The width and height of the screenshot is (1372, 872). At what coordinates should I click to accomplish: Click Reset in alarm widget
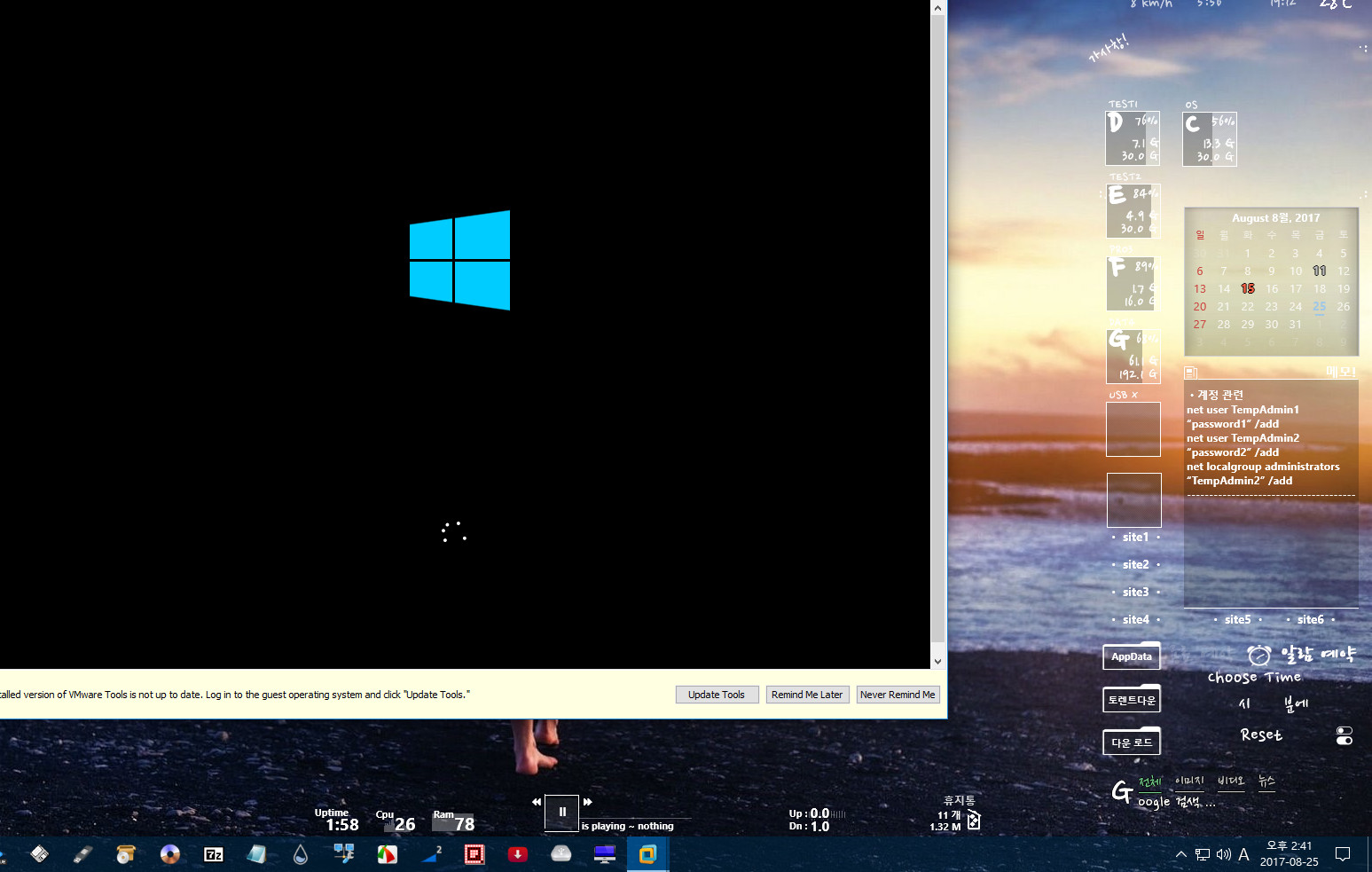[x=1261, y=735]
